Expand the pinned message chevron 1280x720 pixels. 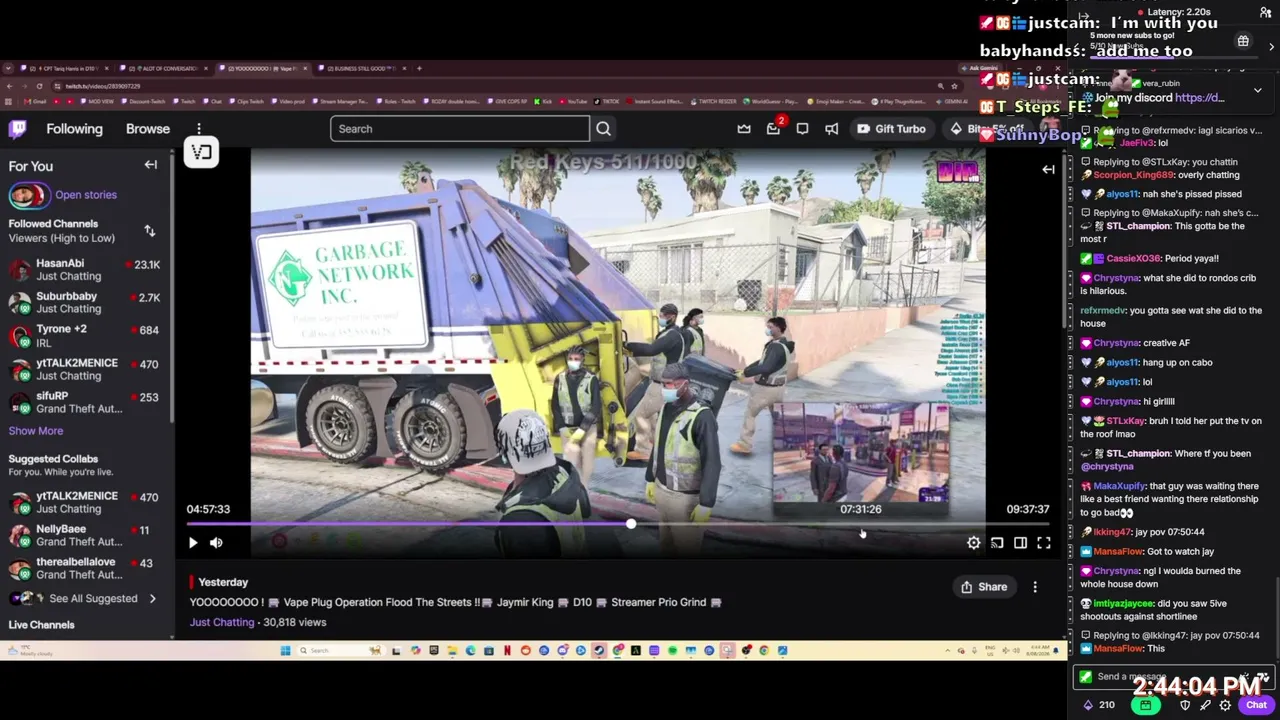click(x=1257, y=90)
